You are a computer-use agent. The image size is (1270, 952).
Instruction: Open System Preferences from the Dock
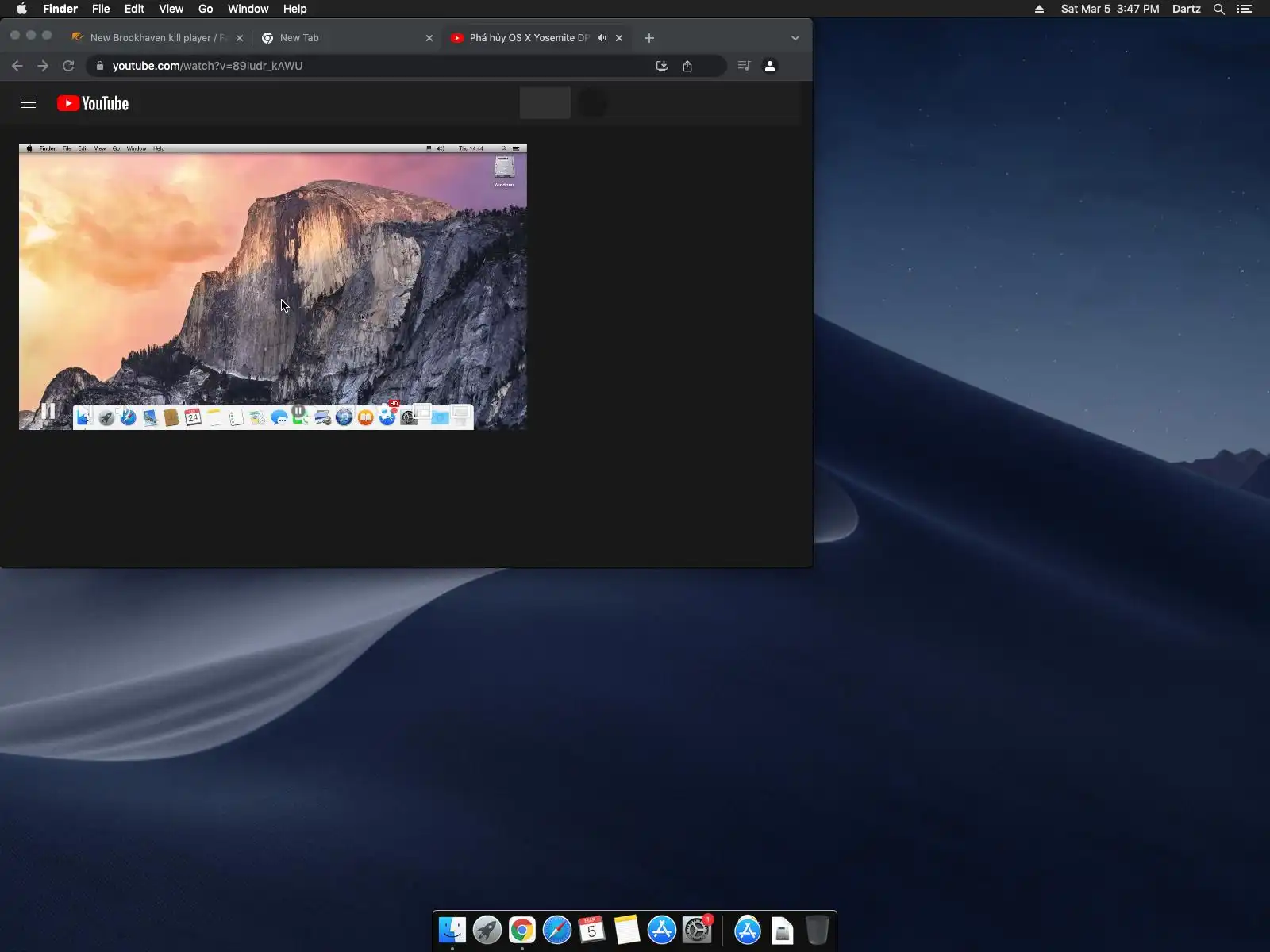click(x=697, y=930)
